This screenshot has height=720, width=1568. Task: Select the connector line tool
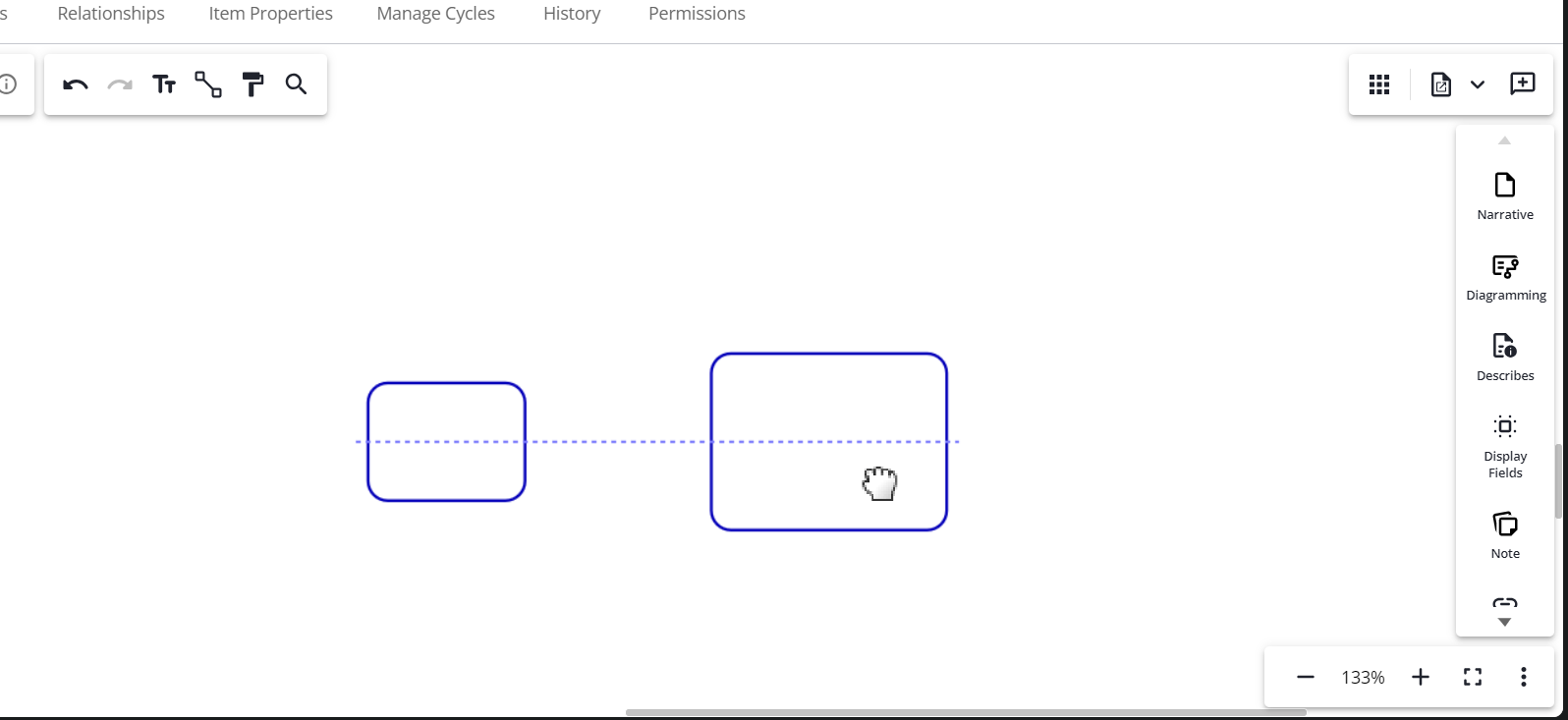pyautogui.click(x=208, y=85)
